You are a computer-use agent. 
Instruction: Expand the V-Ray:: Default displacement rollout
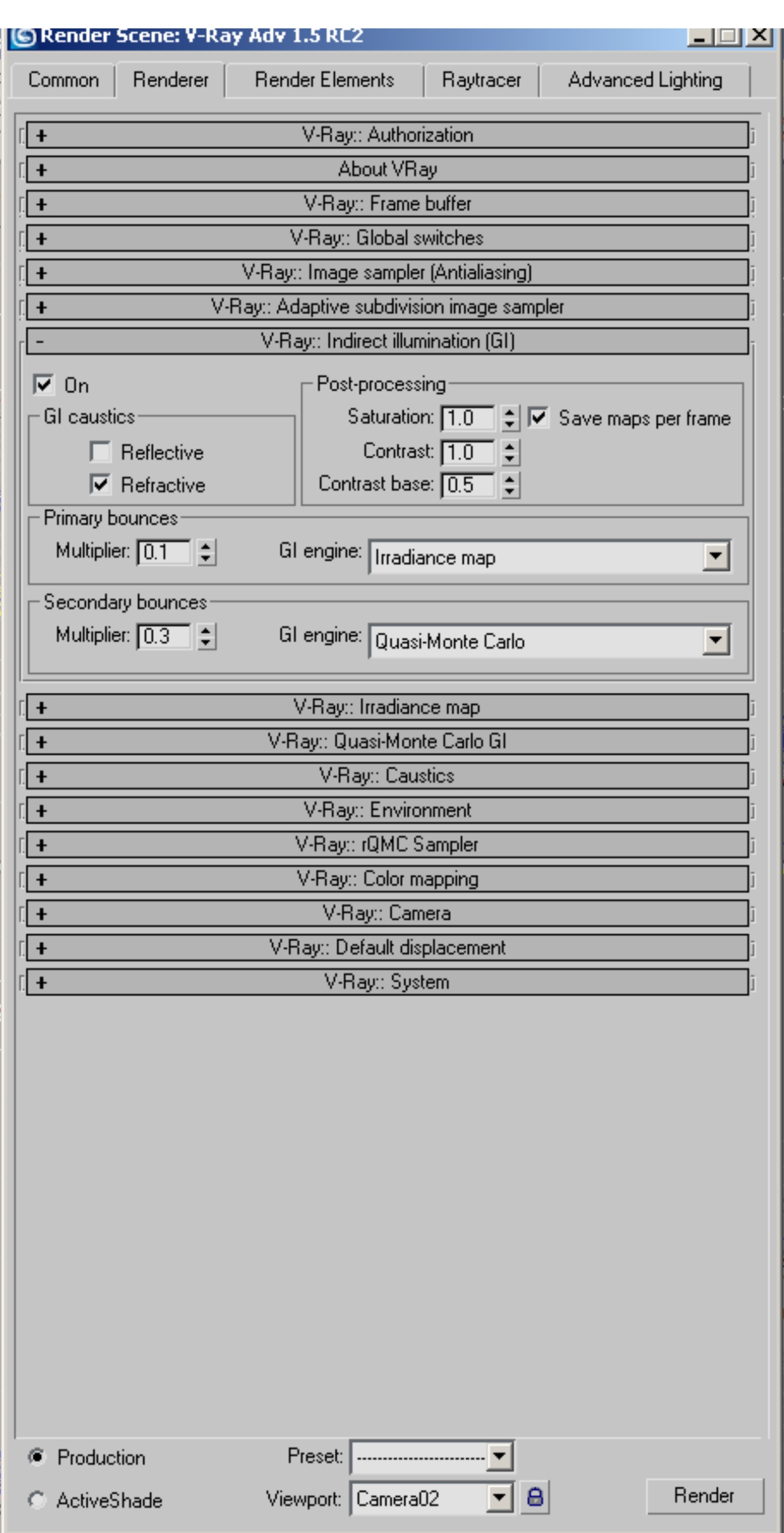click(x=387, y=948)
